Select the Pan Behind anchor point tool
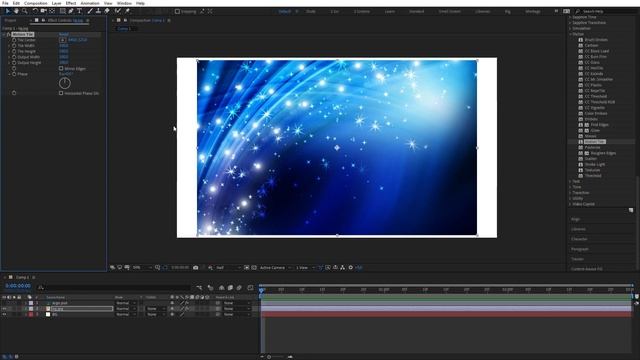 coord(52,11)
